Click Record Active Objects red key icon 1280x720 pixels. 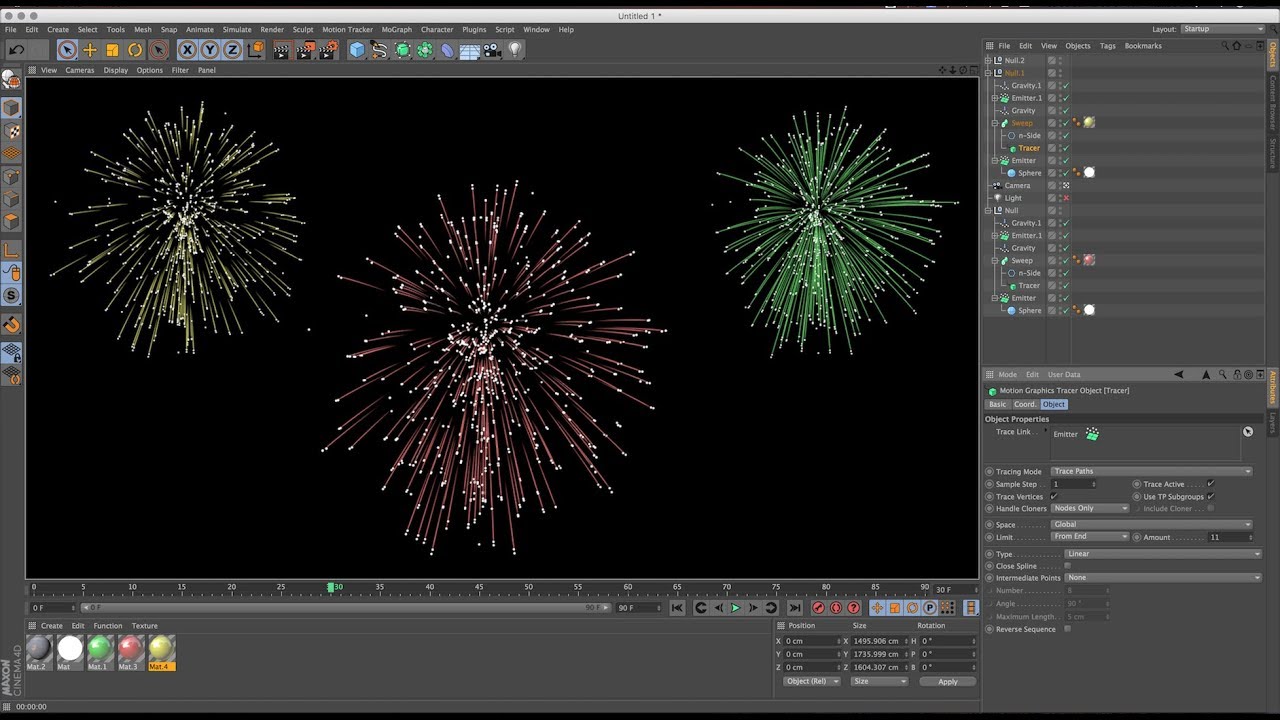pos(818,607)
